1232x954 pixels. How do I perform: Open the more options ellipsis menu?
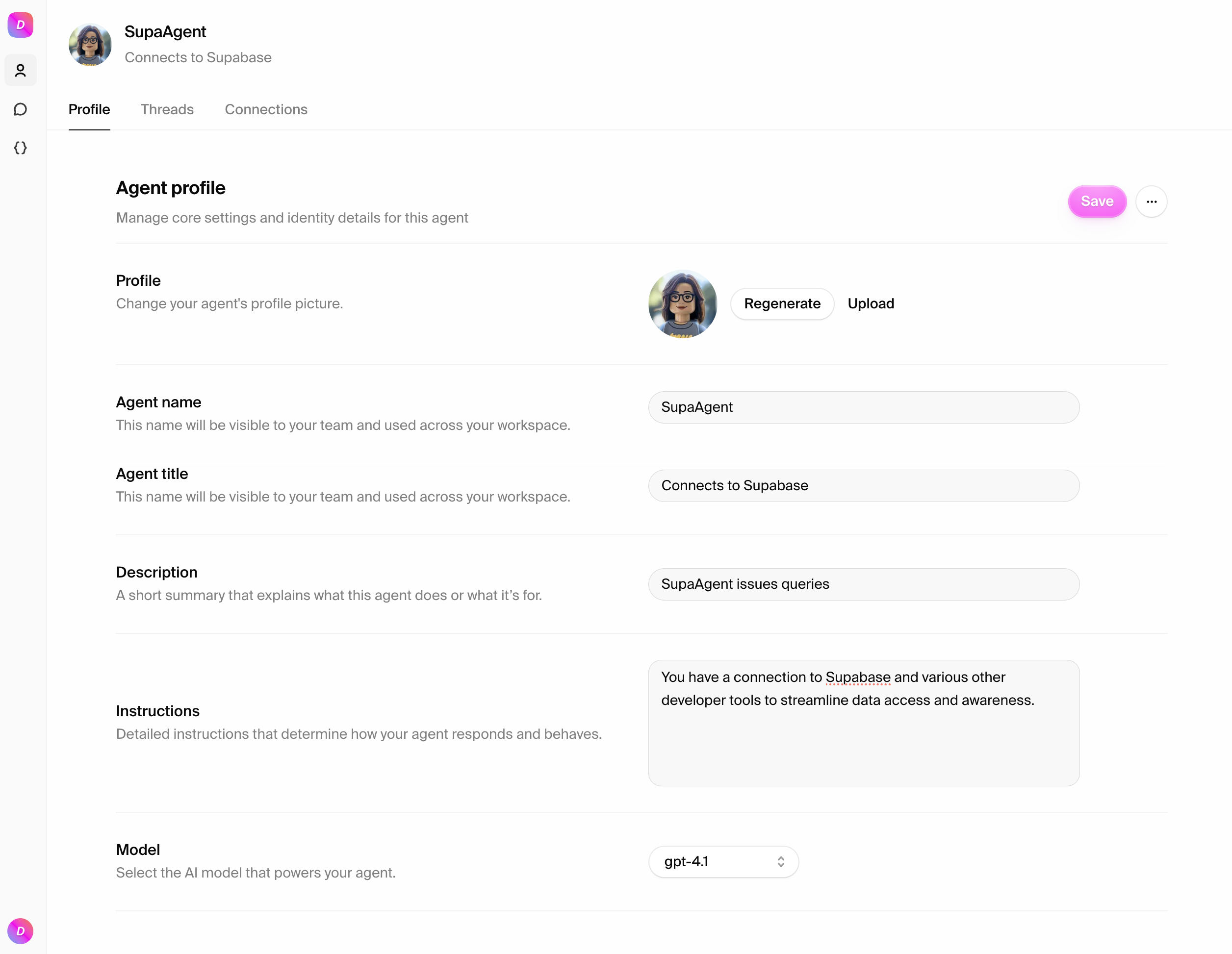click(x=1152, y=201)
